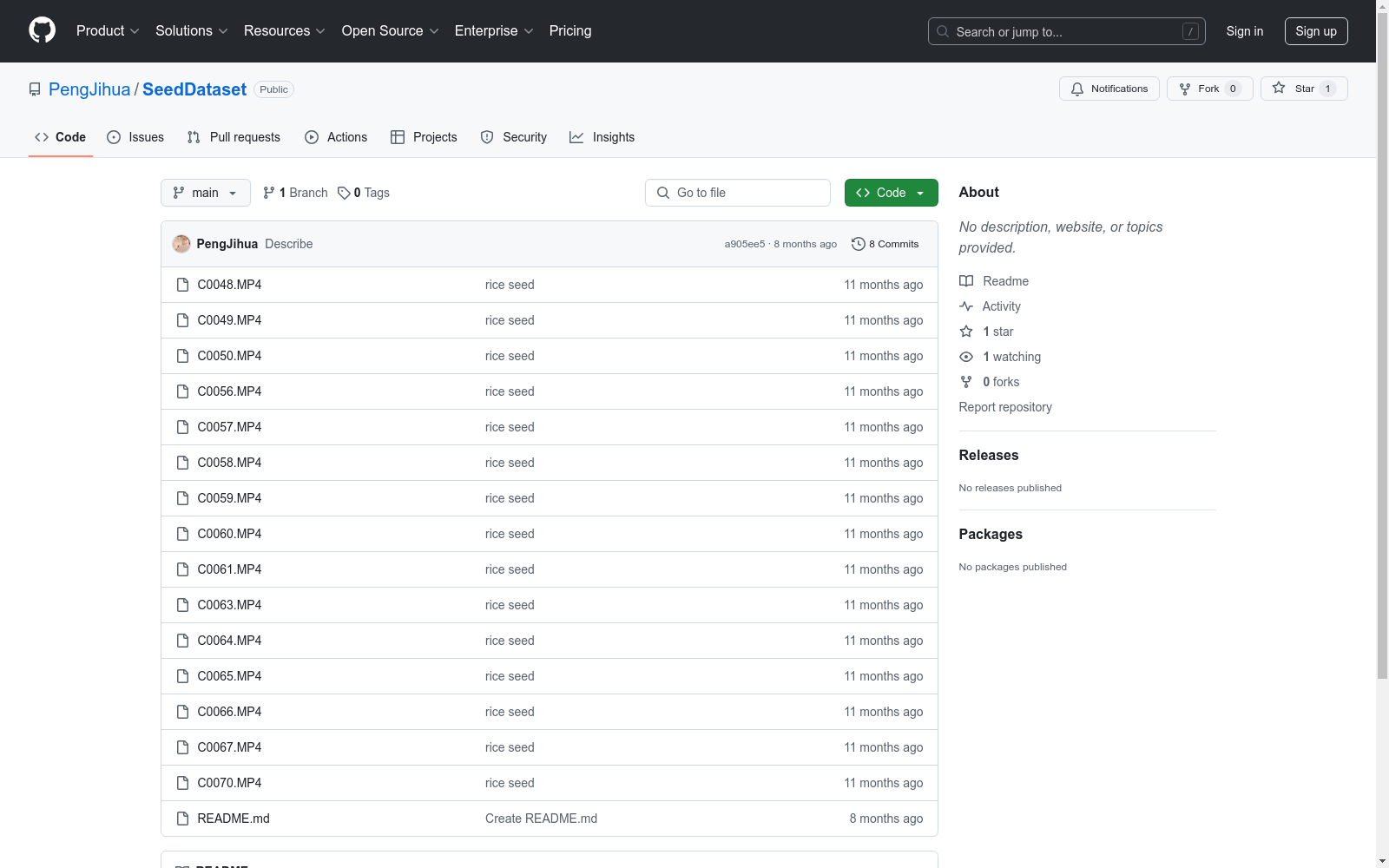Open the main branch selector dropdown
1389x868 pixels.
[x=206, y=193]
